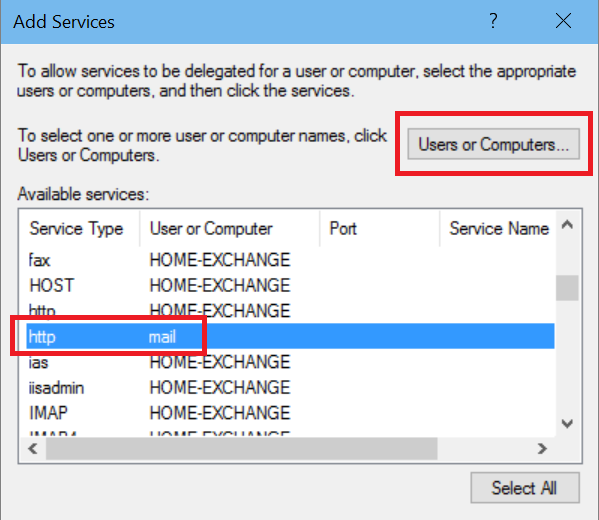
Task: Click the Service Name column header
Action: pyautogui.click(x=498, y=229)
